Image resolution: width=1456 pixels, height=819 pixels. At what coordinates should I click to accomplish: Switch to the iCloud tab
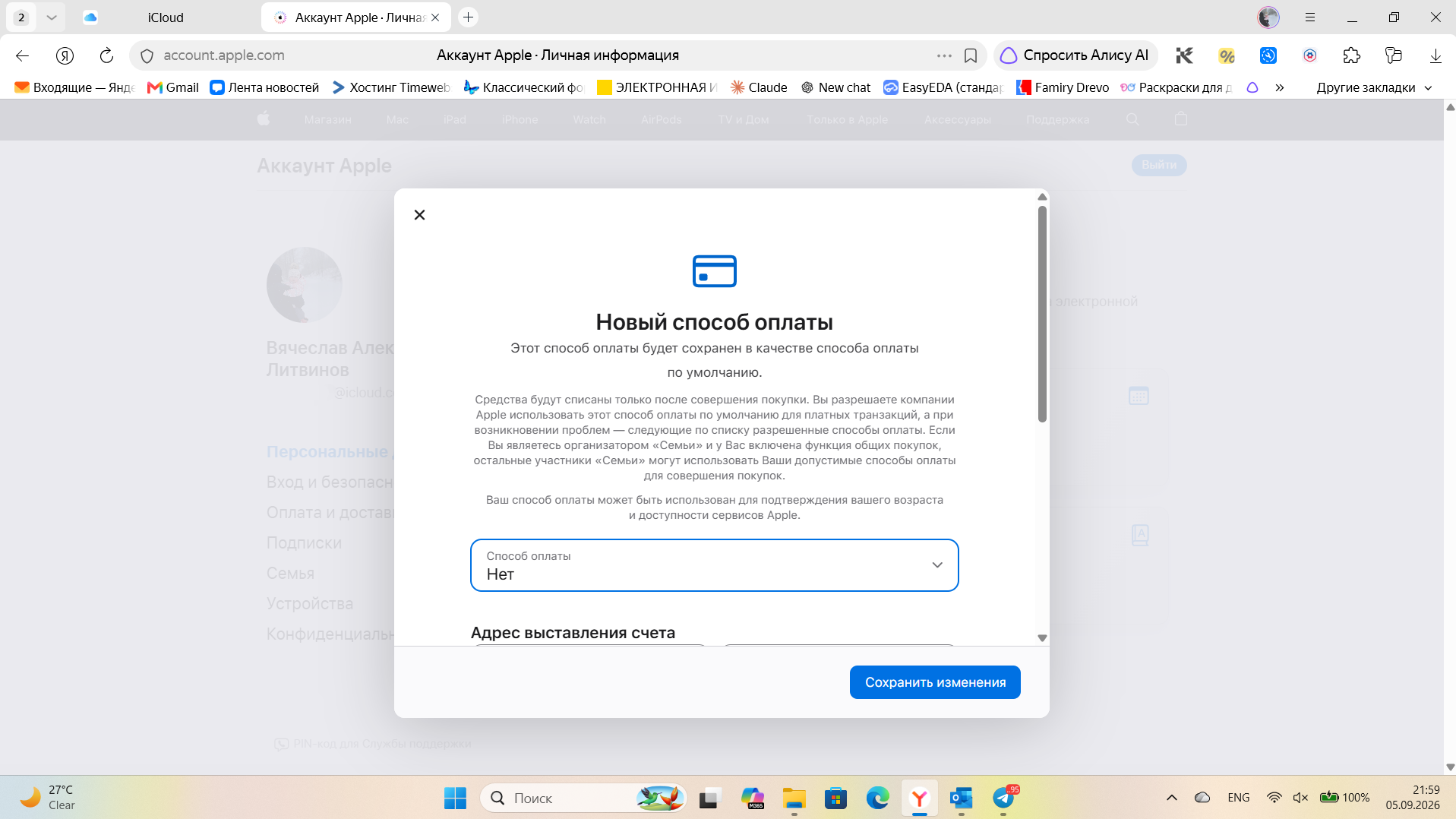tap(166, 17)
